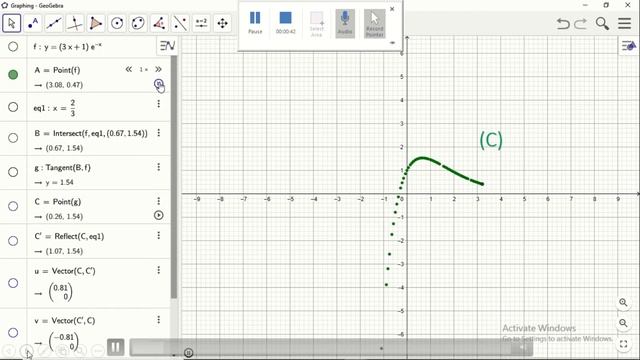The height and width of the screenshot is (360, 640).
Task: Decrease animation speed of point A
Action: [129, 69]
